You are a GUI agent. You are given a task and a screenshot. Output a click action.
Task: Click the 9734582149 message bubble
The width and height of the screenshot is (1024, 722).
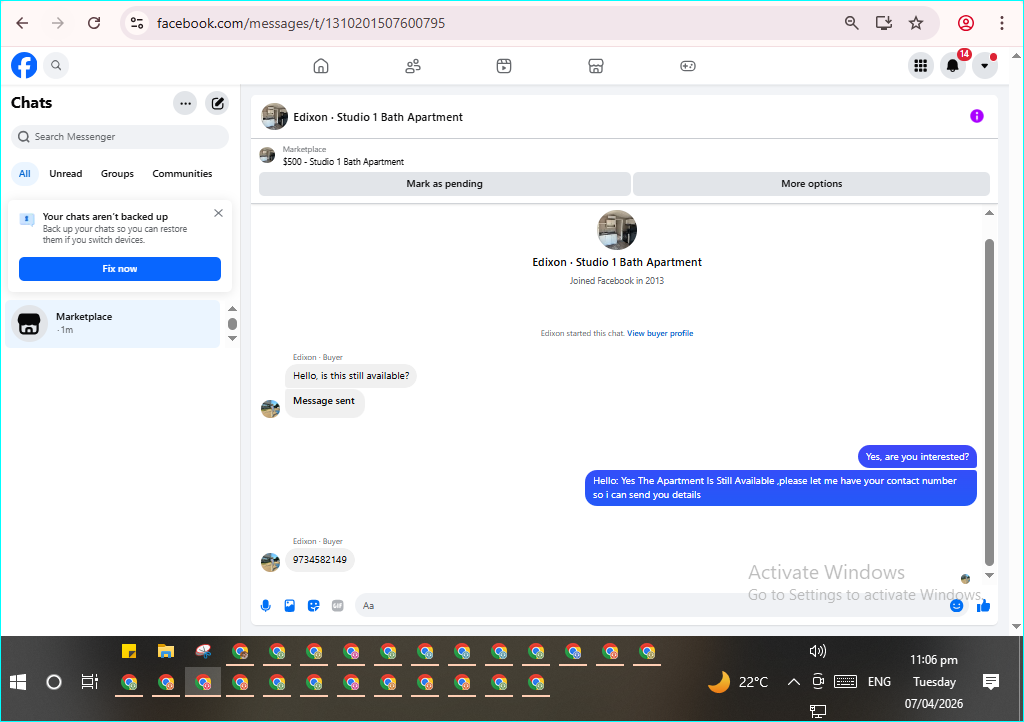click(x=320, y=560)
